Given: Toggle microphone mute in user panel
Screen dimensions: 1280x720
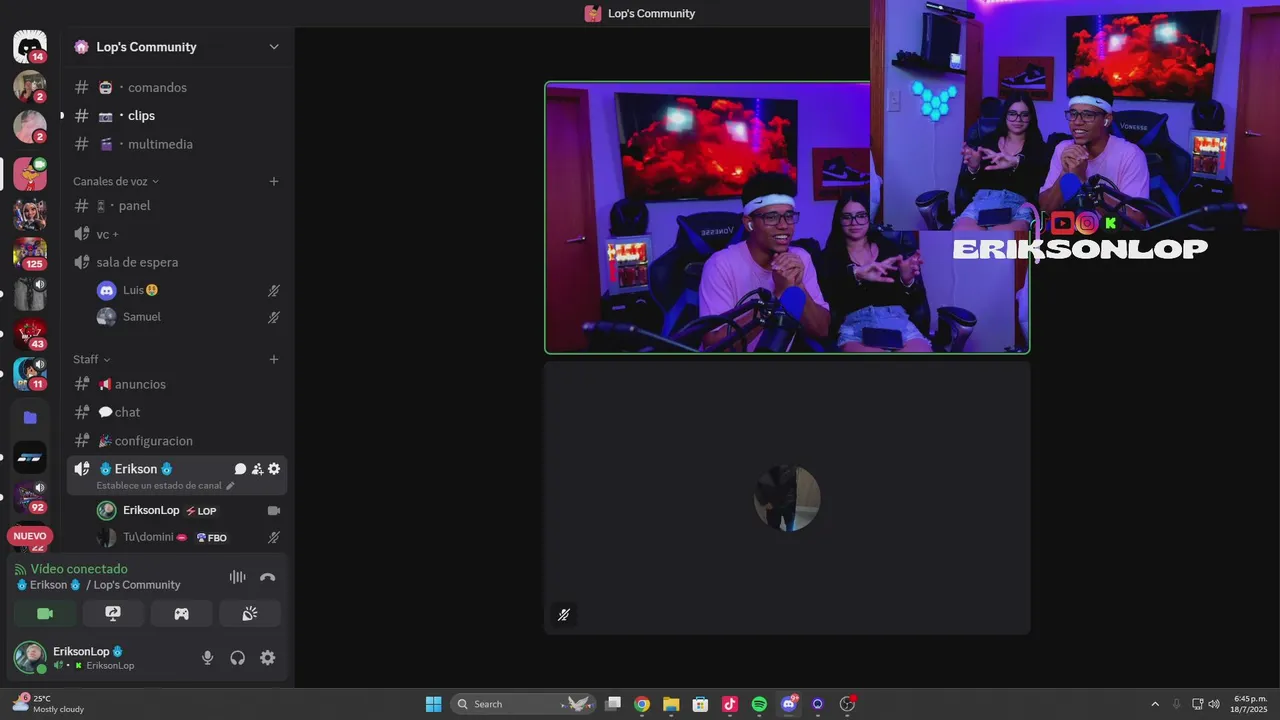Looking at the screenshot, I should (x=208, y=658).
